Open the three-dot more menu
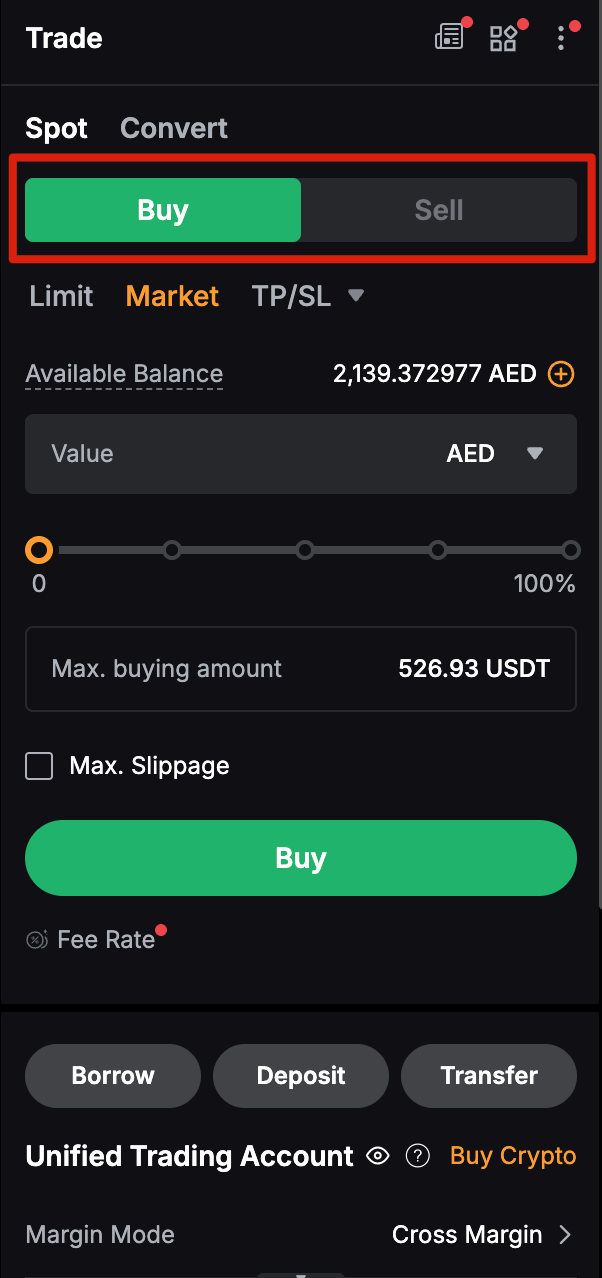The image size is (602, 1278). 561,38
